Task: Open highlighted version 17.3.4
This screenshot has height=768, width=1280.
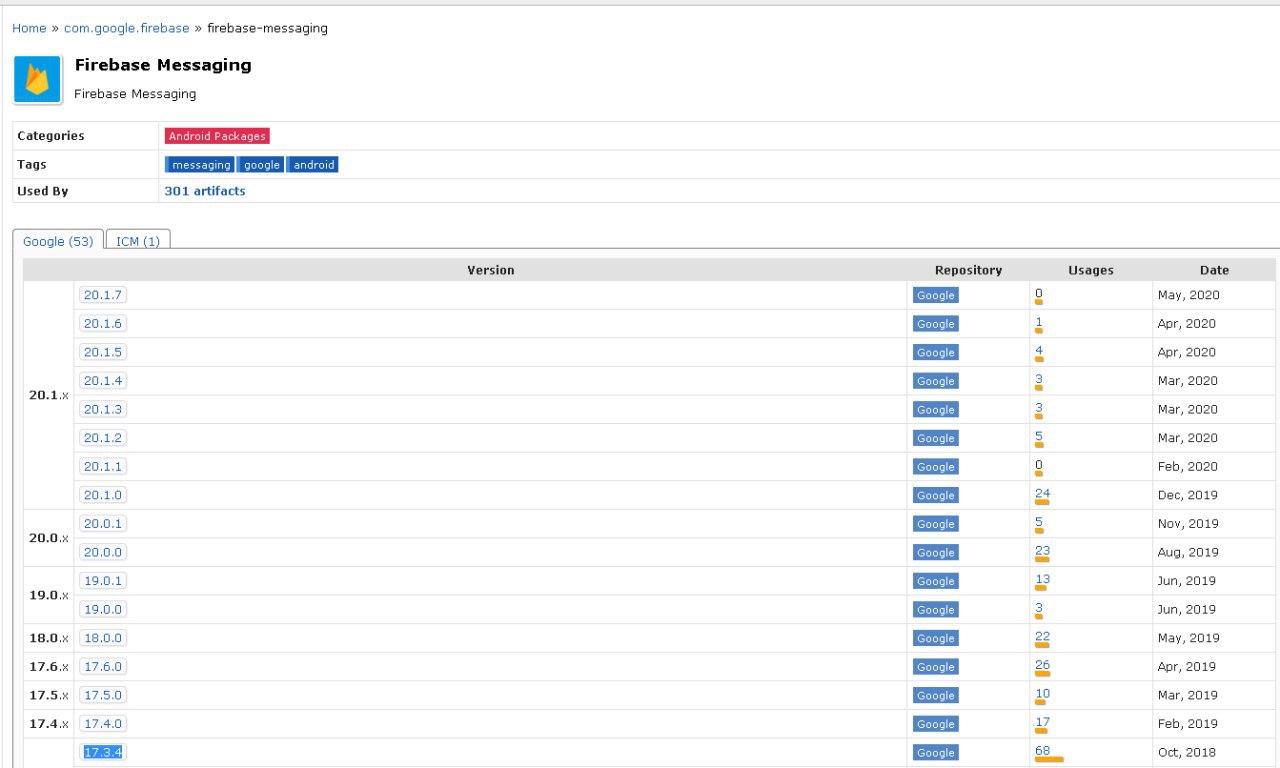Action: 103,752
